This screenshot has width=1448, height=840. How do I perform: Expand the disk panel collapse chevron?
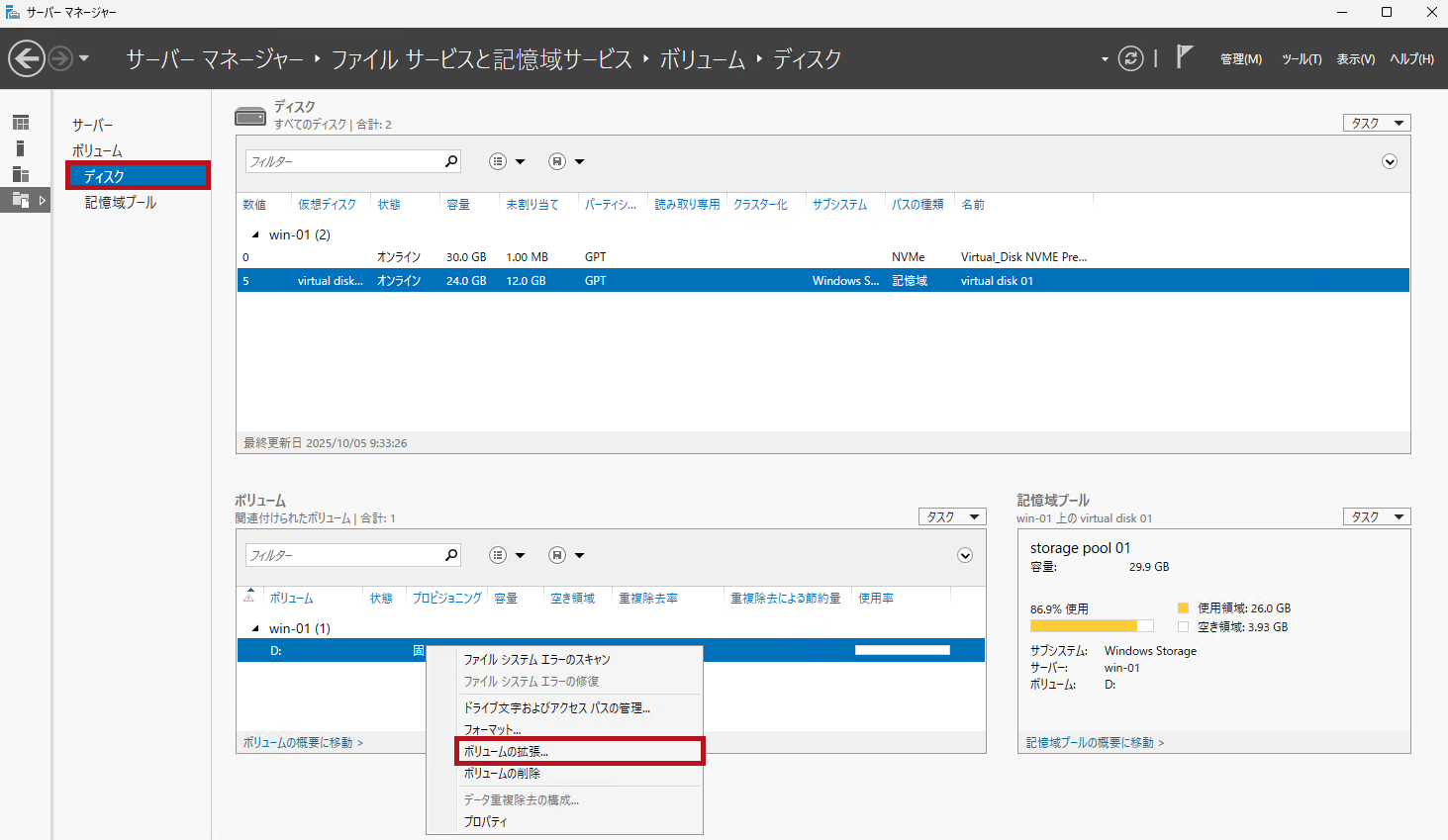point(1390,161)
